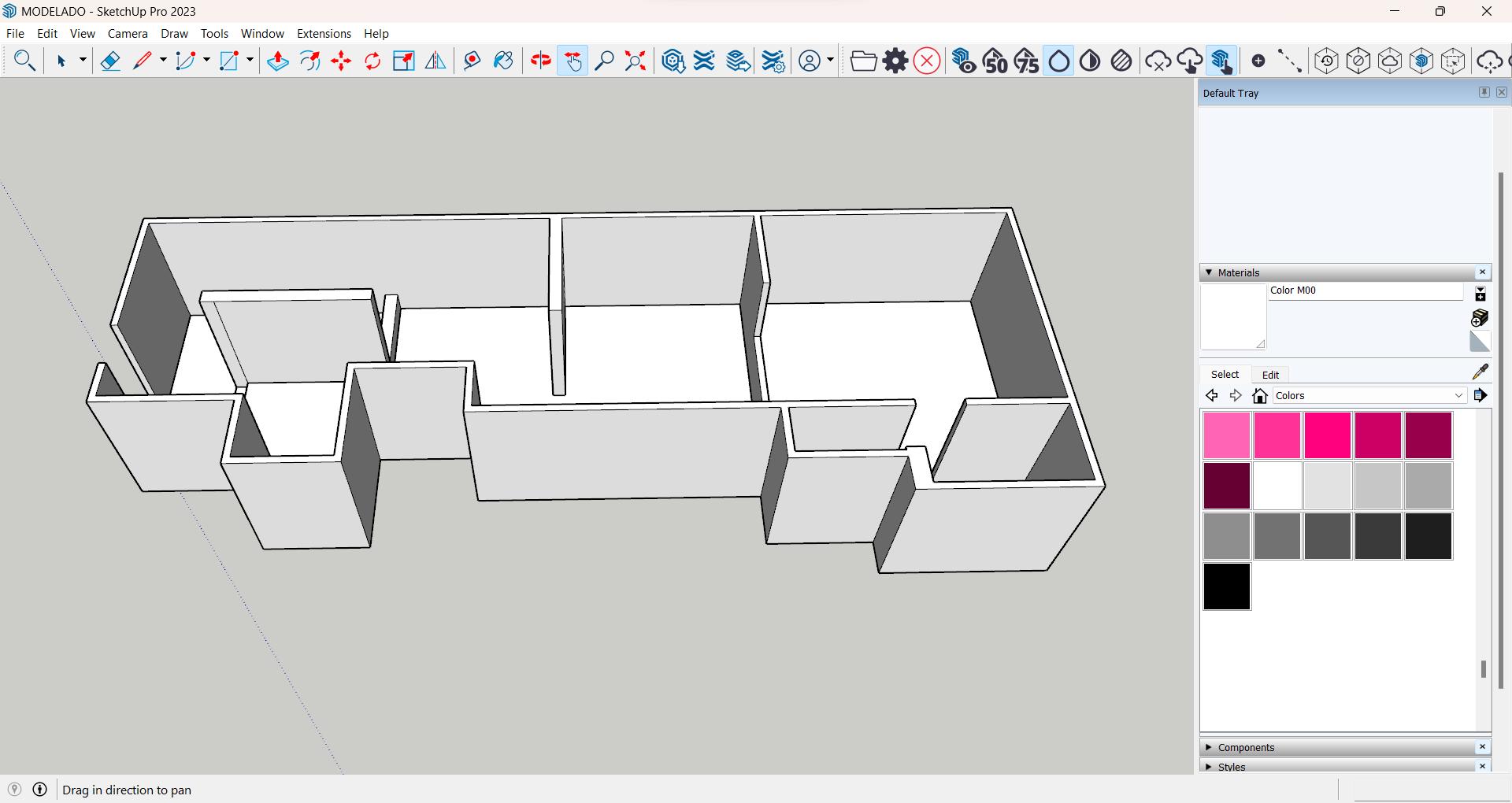The width and height of the screenshot is (1512, 803).
Task: Activate the Push/Pull tool
Action: pos(277,61)
